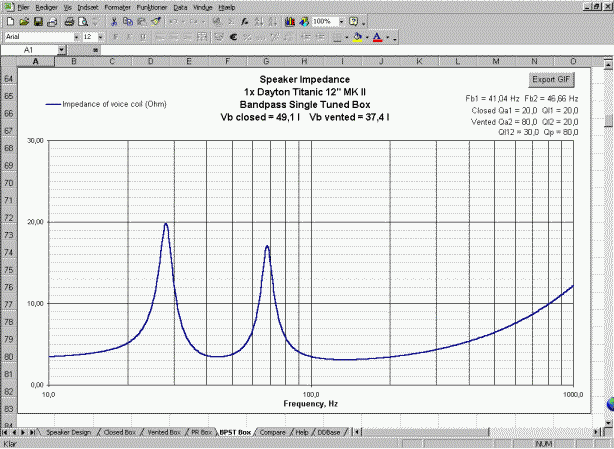
Task: Switch to the Speaker Design sheet tab
Action: click(69, 432)
